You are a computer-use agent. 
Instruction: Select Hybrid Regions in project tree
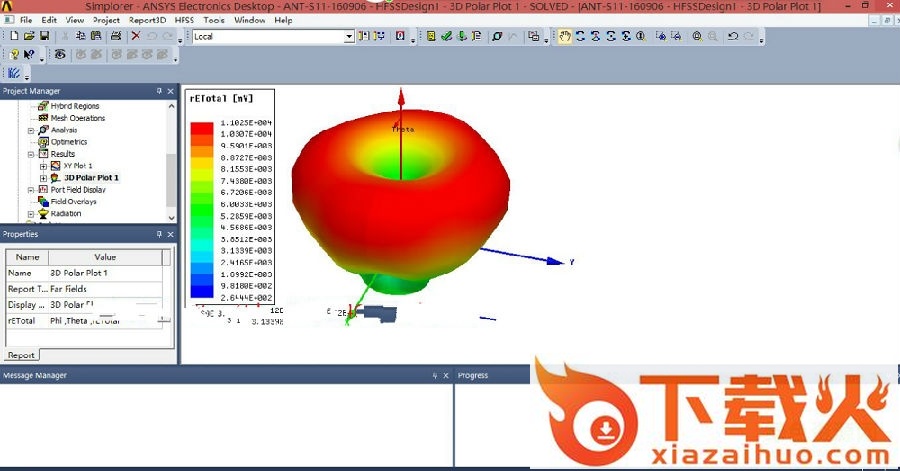(75, 106)
